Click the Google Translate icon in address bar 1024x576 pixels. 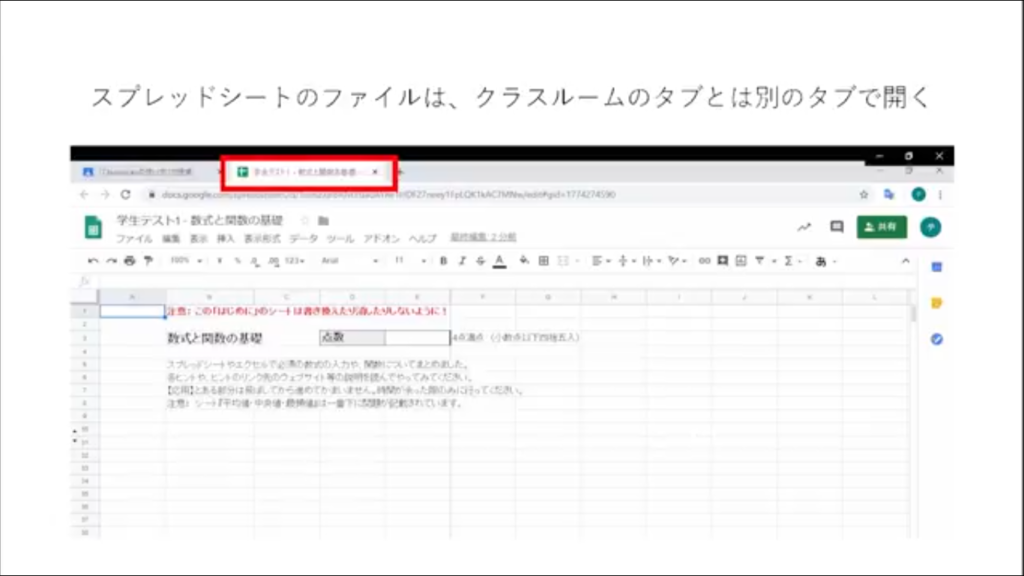pyautogui.click(x=889, y=195)
